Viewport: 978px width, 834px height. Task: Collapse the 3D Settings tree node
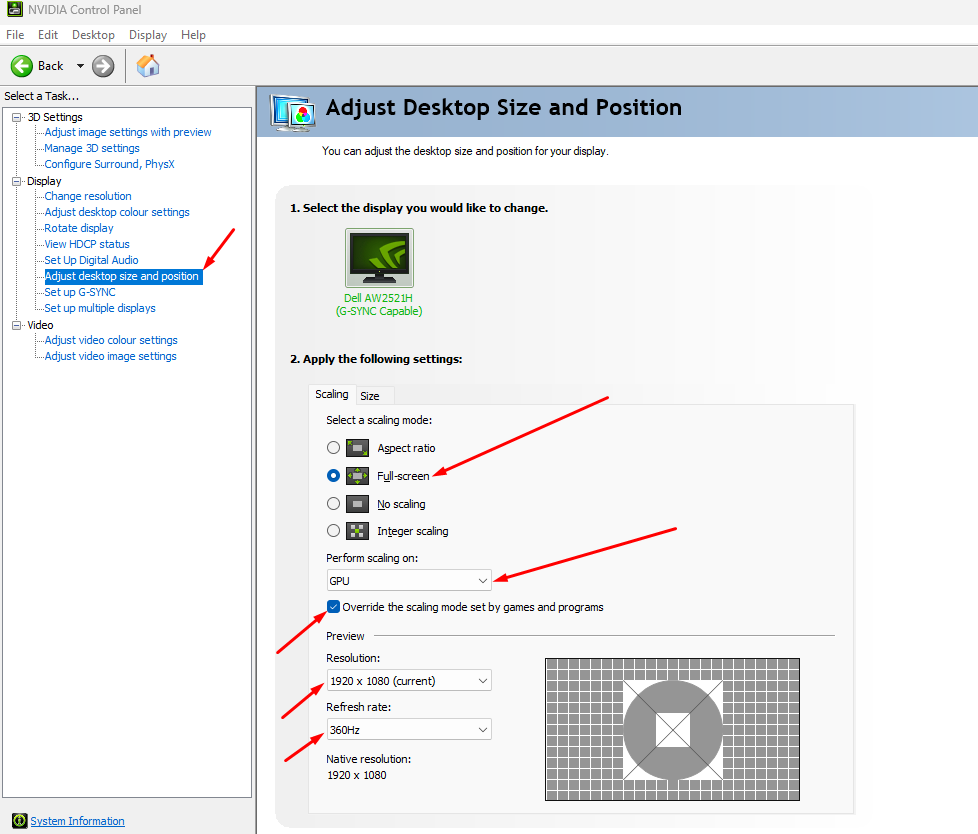click(17, 117)
